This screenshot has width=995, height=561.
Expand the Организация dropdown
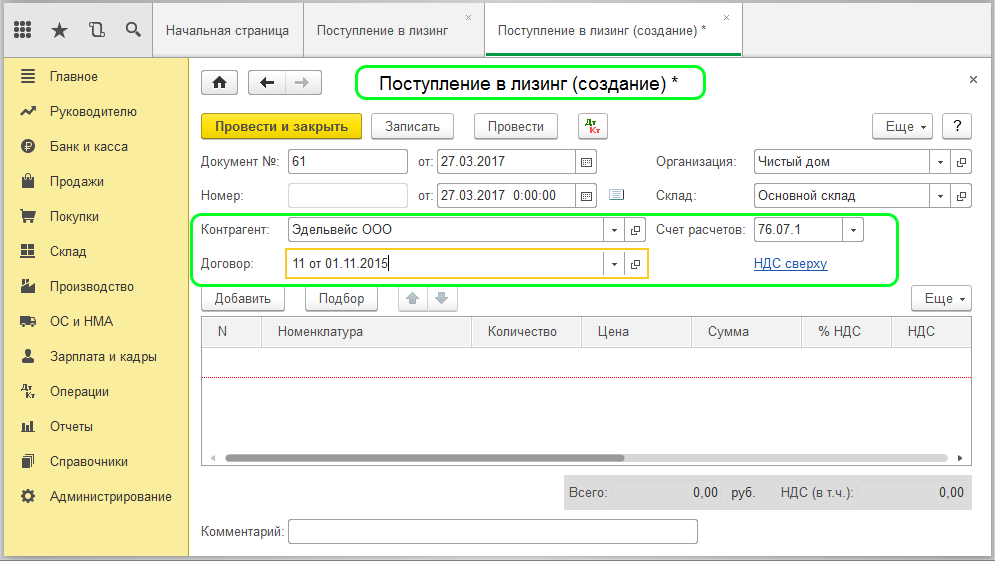point(940,161)
